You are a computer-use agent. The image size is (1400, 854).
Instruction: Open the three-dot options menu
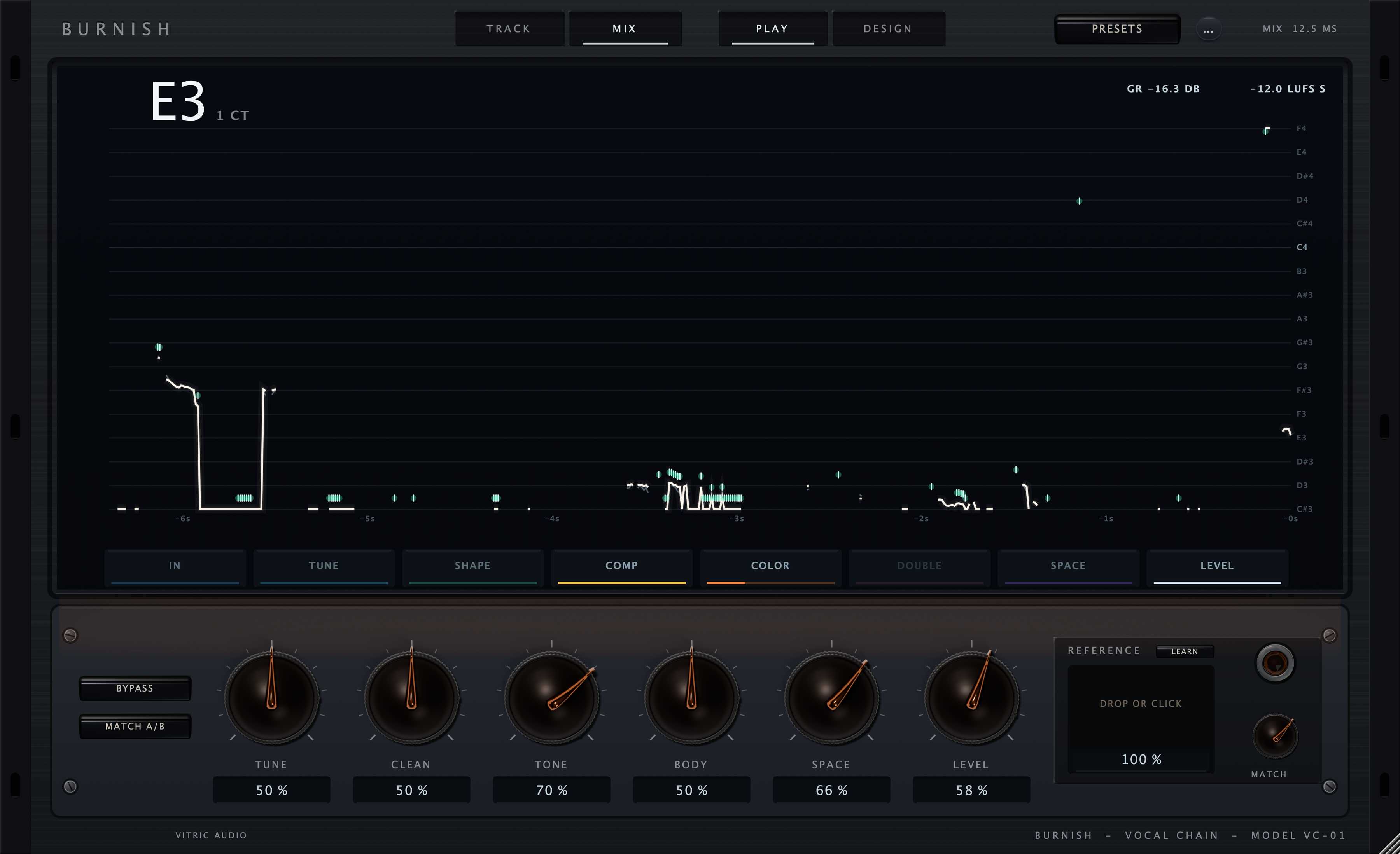[1208, 30]
